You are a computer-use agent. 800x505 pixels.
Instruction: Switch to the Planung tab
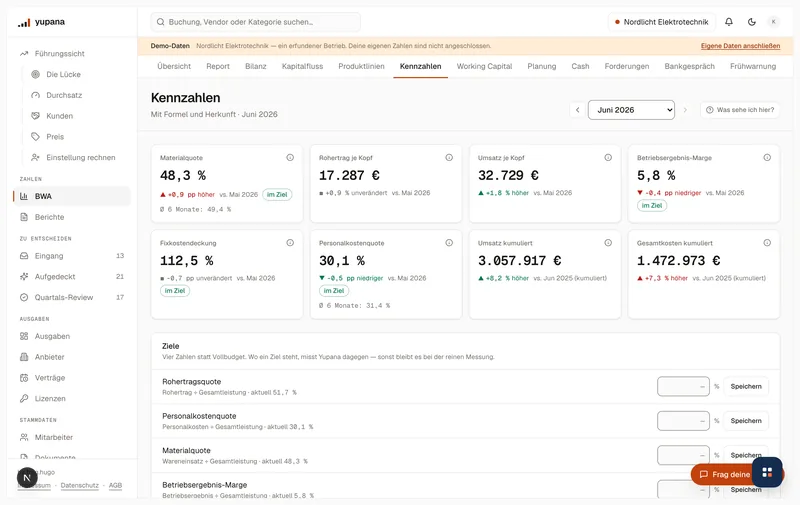542,66
